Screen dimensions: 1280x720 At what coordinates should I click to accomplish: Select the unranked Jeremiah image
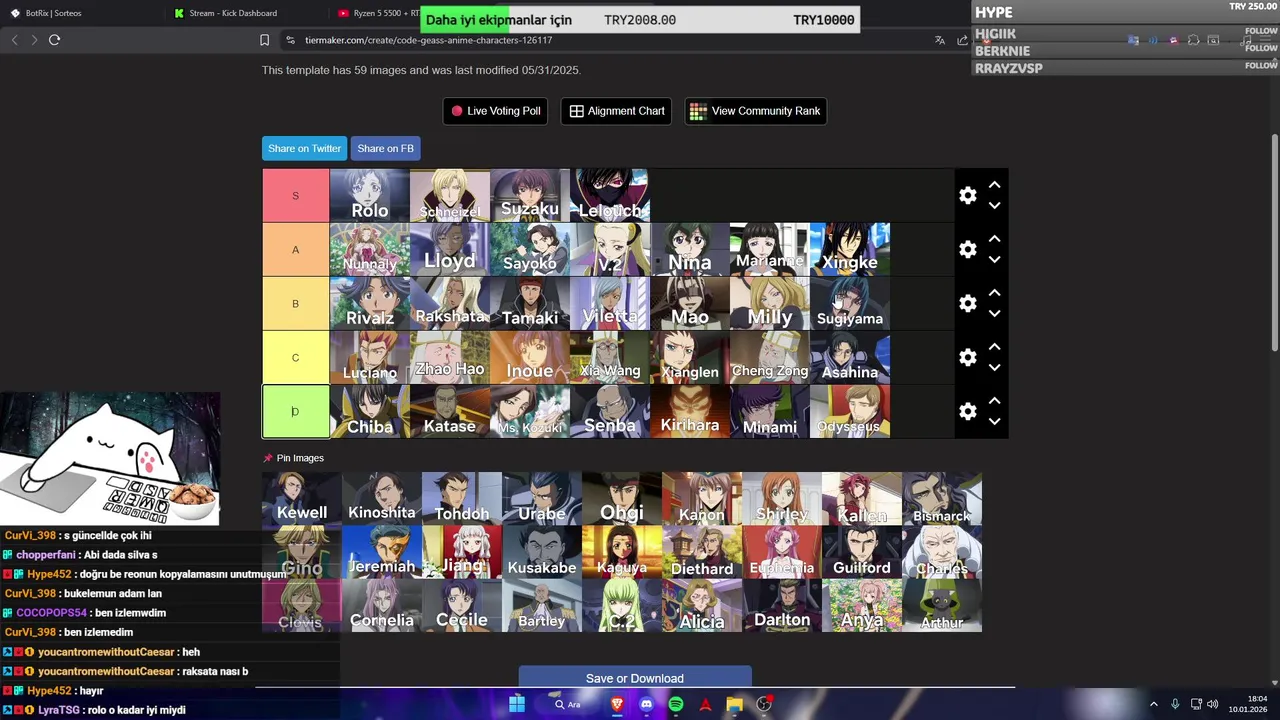(x=382, y=553)
